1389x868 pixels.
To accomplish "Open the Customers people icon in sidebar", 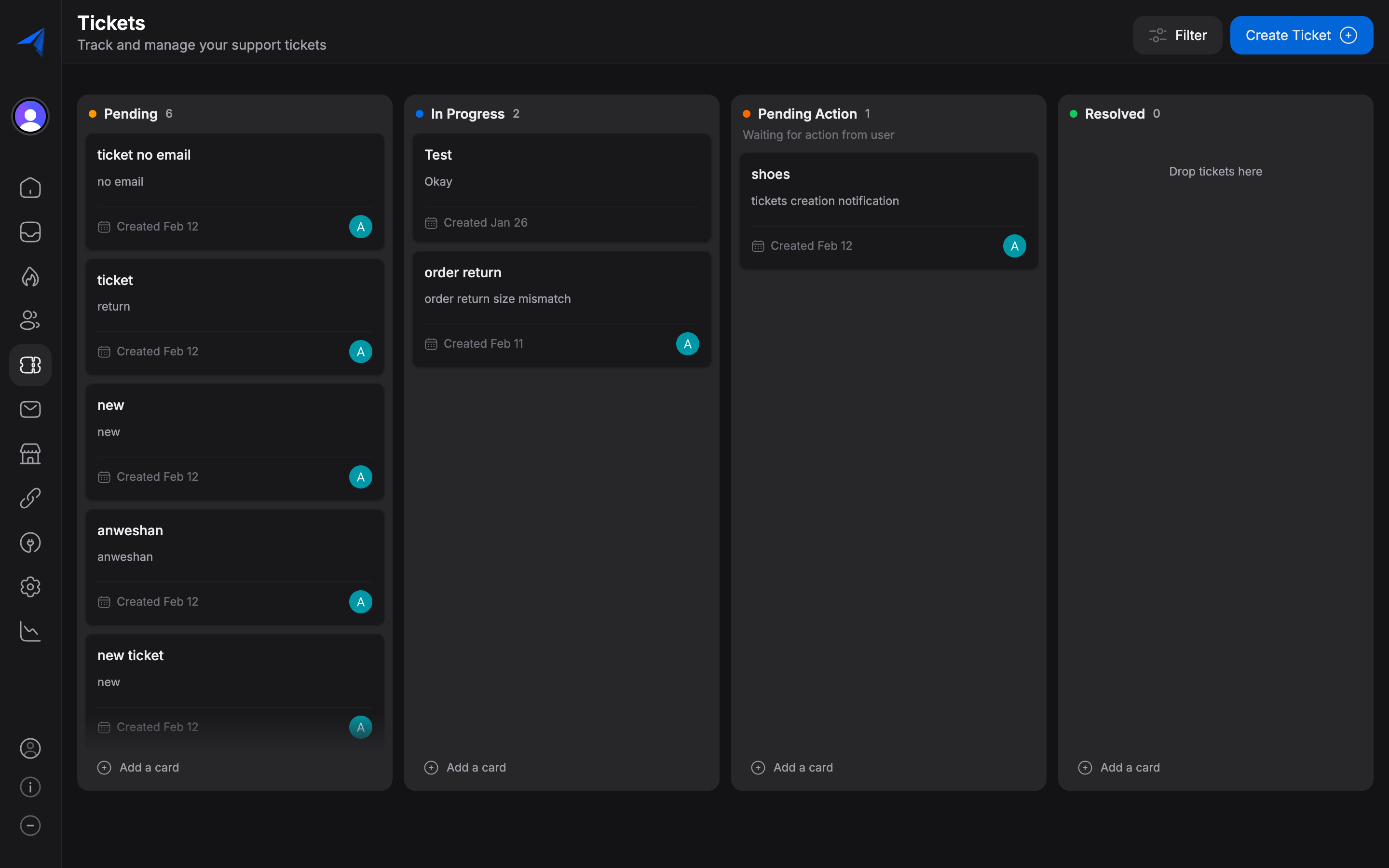I will point(30,320).
